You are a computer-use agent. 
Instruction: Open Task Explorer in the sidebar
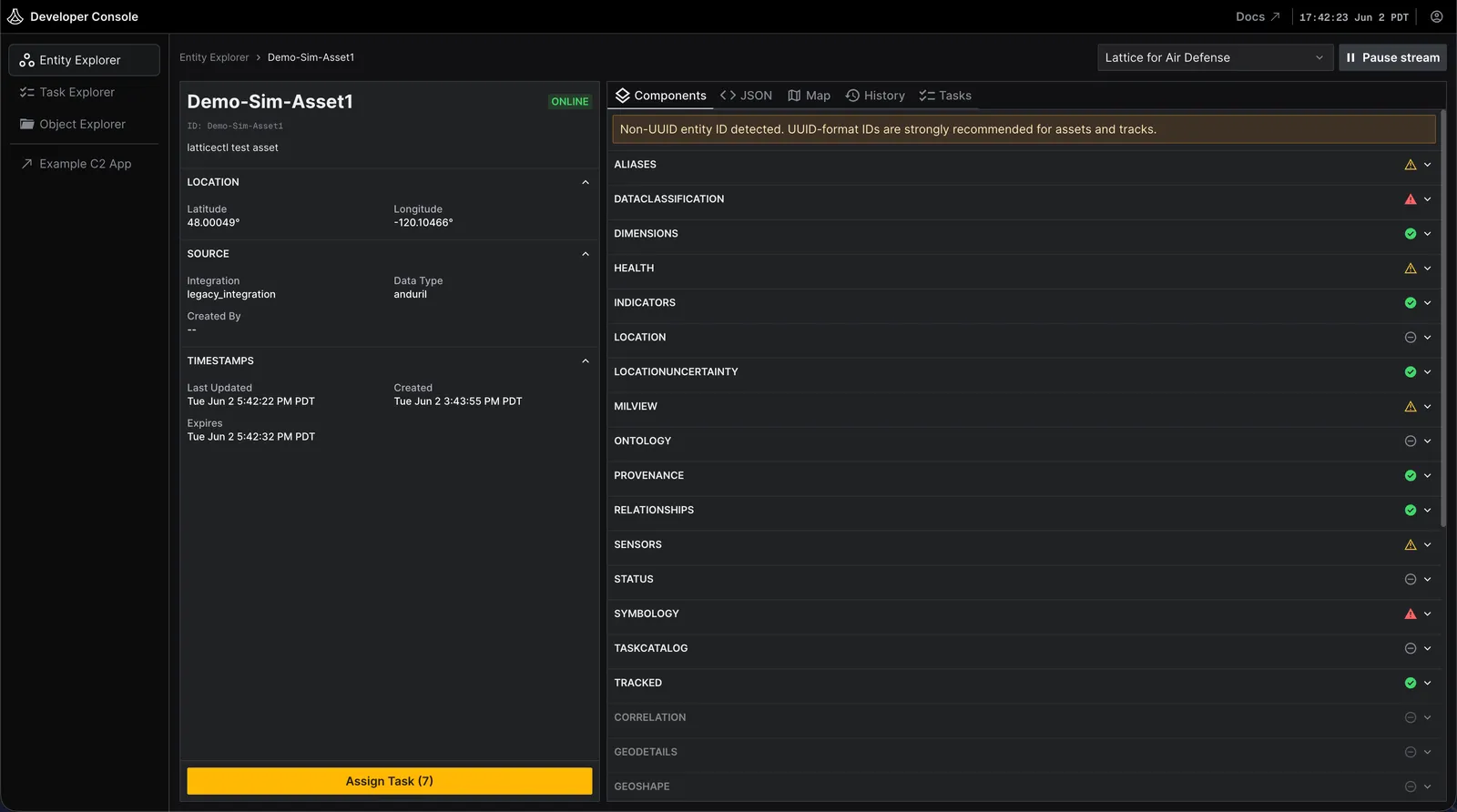pyautogui.click(x=85, y=92)
